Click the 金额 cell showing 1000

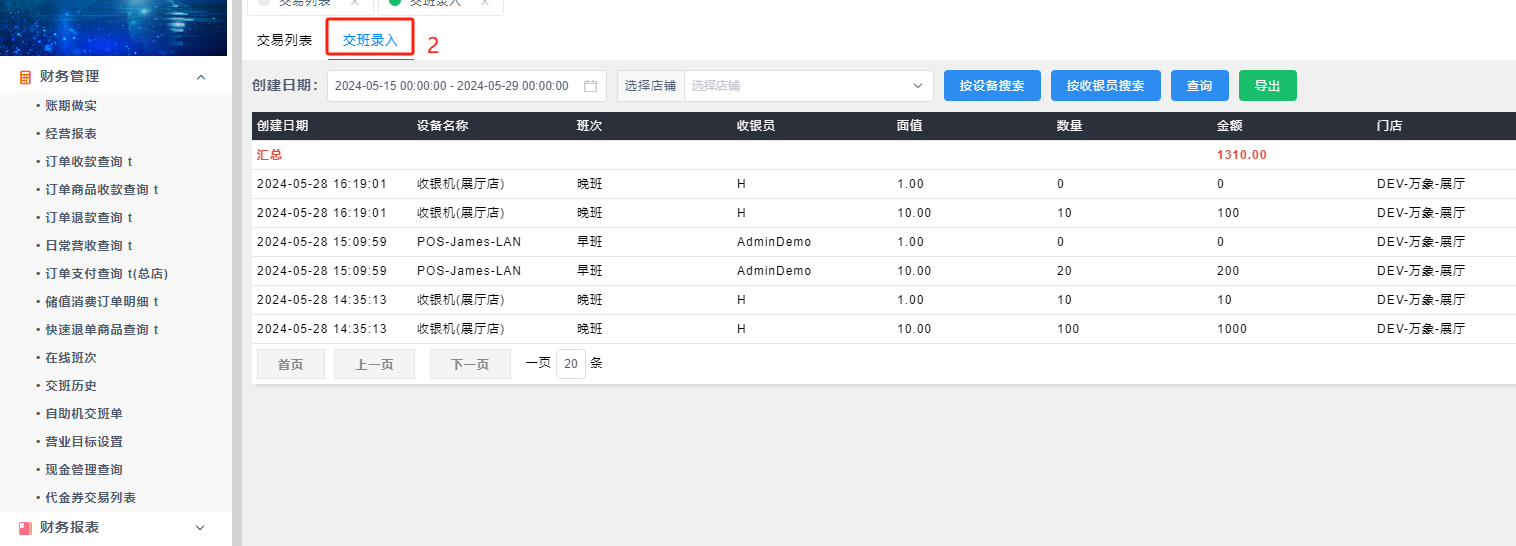pos(1233,329)
